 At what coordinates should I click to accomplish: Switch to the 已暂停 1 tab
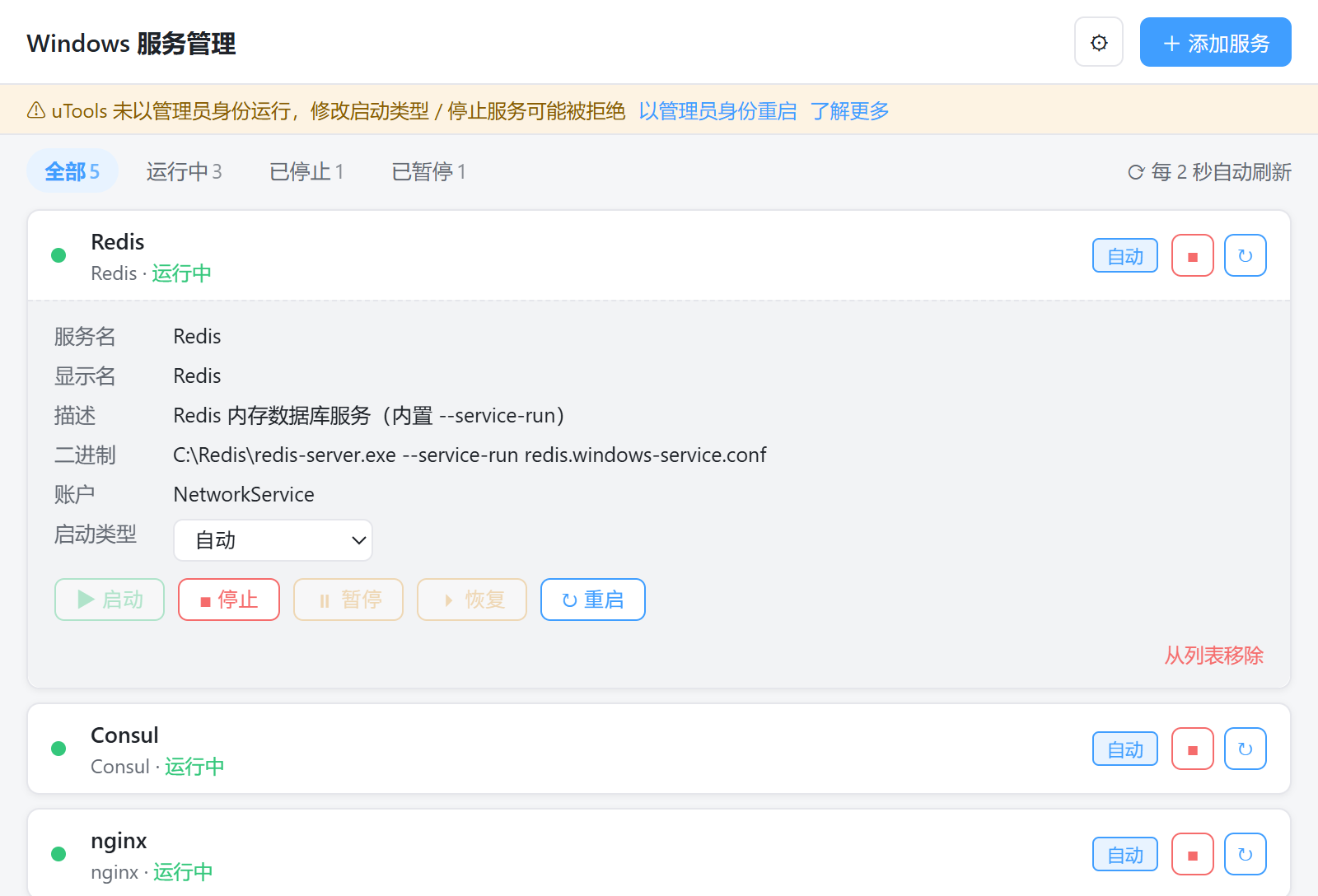428,171
